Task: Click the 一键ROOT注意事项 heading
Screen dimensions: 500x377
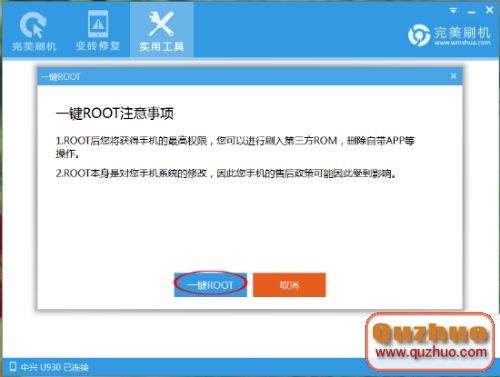Action: click(115, 113)
